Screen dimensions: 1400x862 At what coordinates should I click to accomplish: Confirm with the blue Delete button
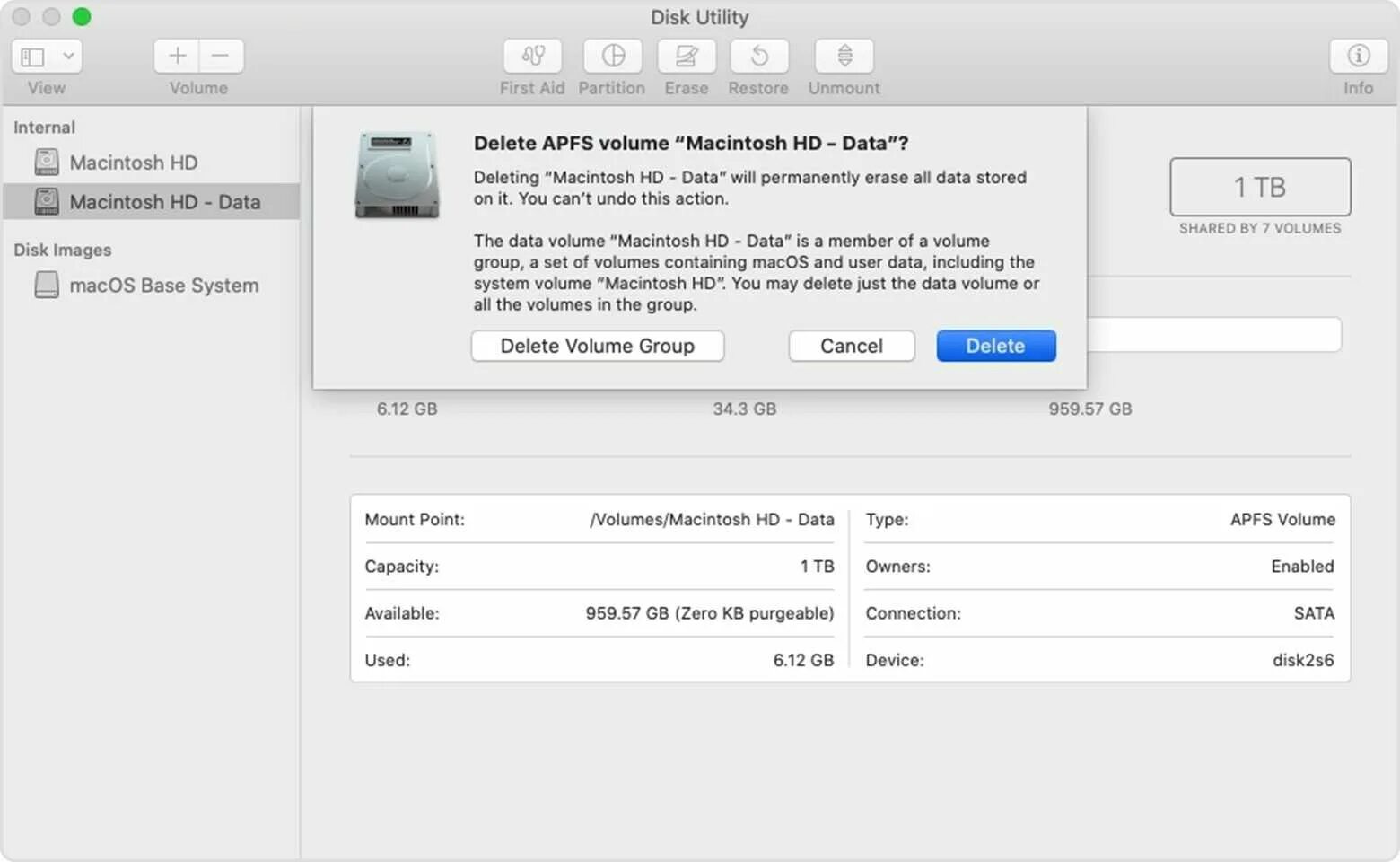pyautogui.click(x=996, y=346)
